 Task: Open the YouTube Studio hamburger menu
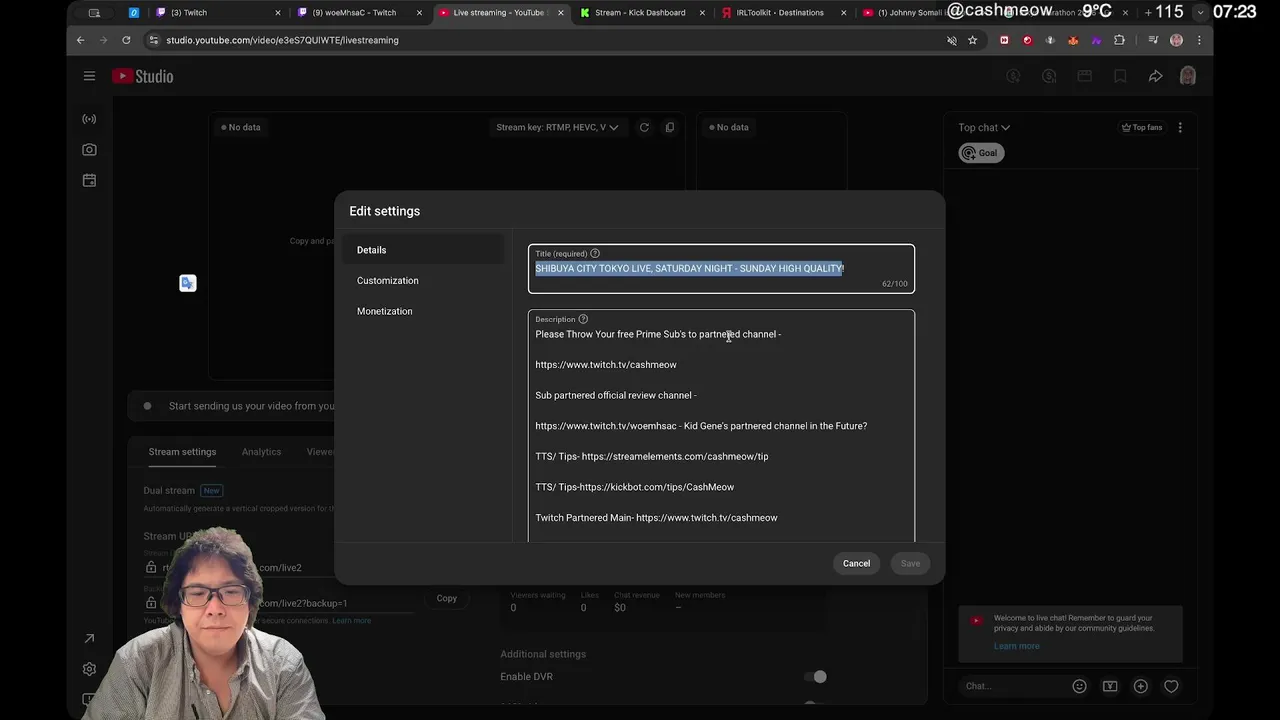click(x=89, y=76)
